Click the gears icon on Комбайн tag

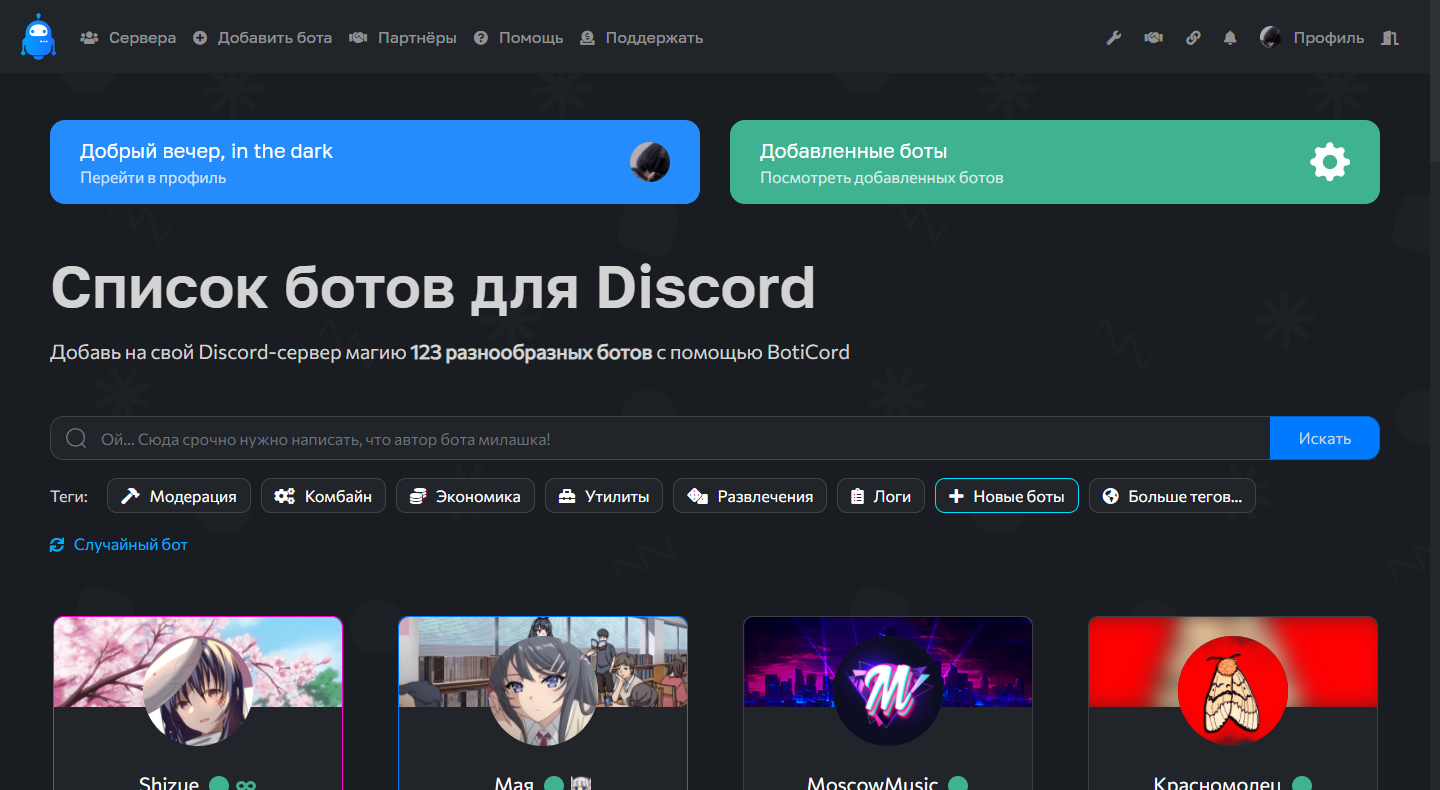coord(285,496)
